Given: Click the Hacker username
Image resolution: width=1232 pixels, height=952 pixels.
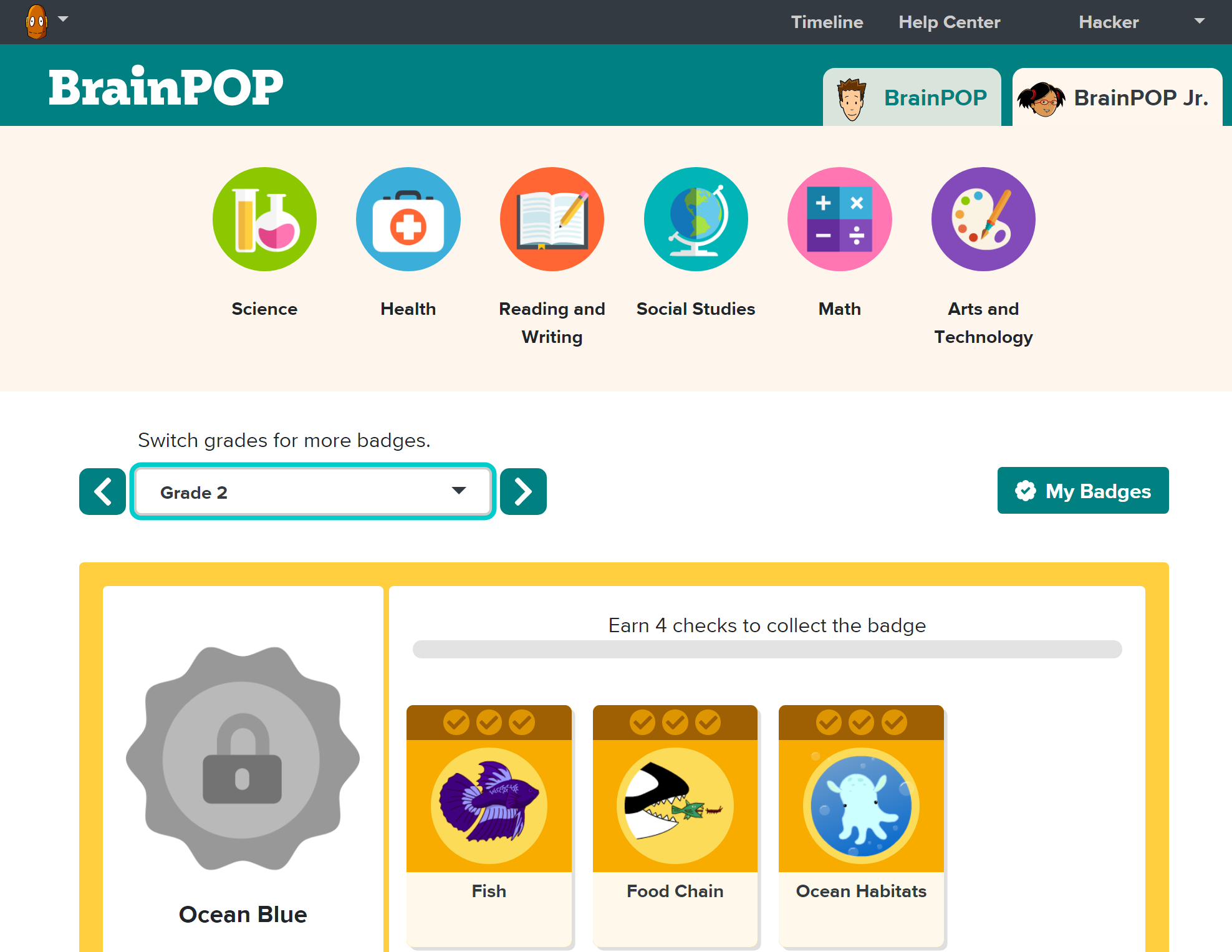Looking at the screenshot, I should [x=1109, y=22].
